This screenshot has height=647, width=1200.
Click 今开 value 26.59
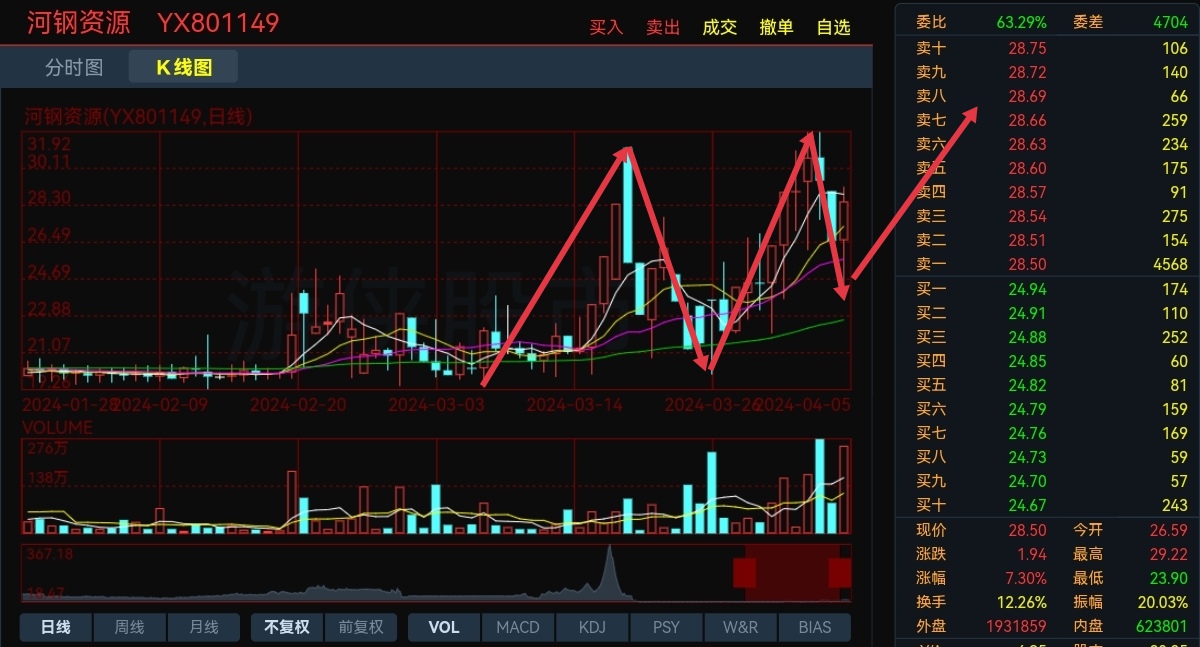coord(1168,530)
